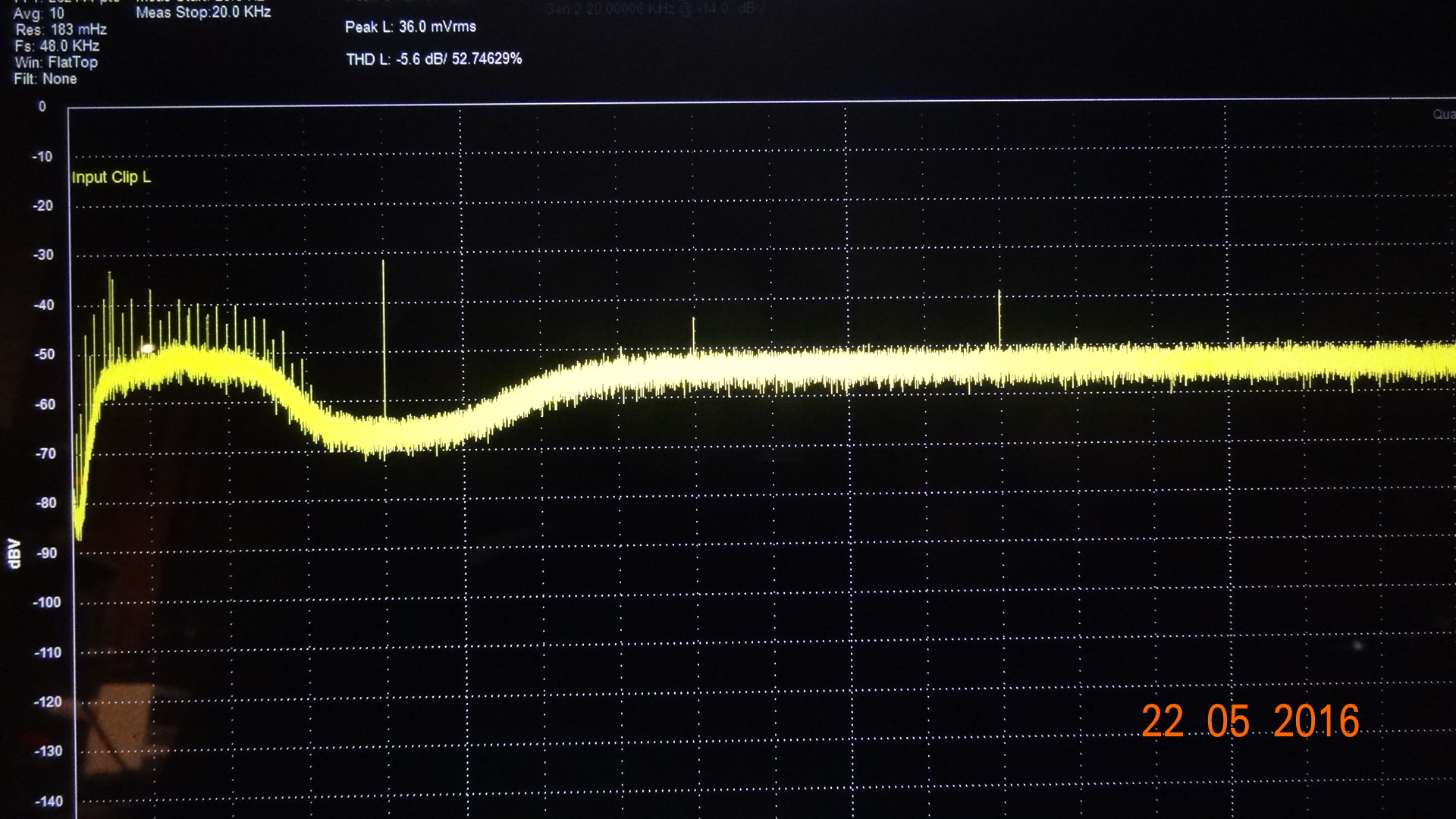The height and width of the screenshot is (819, 1456).
Task: Click the 'Res: 183 mHz' resolution value
Action: 61,30
